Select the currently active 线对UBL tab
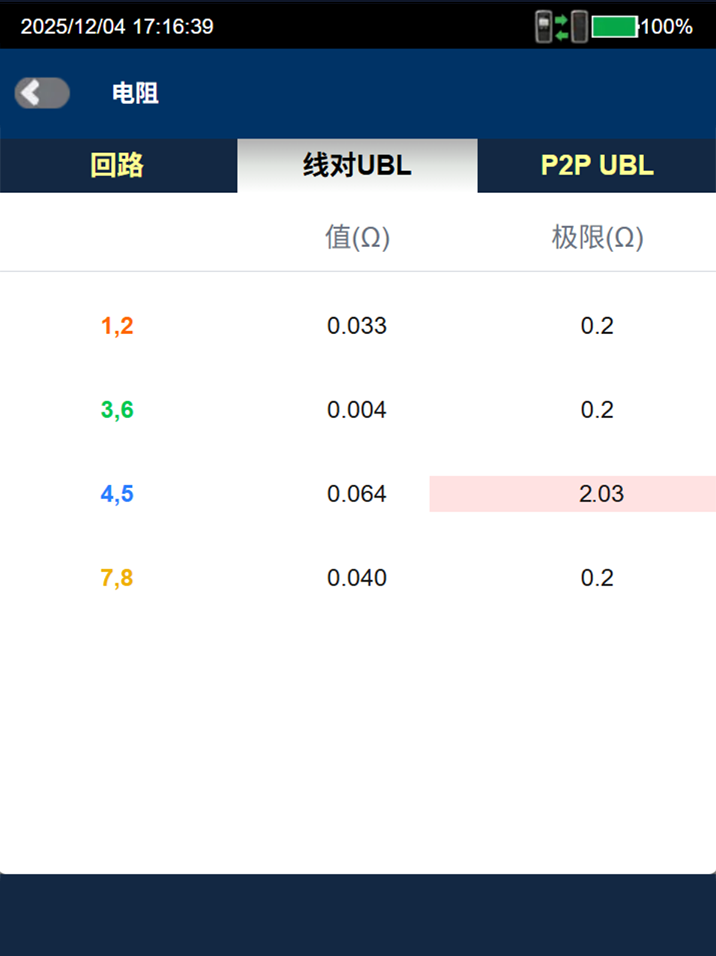Image resolution: width=716 pixels, height=956 pixels. coord(357,166)
